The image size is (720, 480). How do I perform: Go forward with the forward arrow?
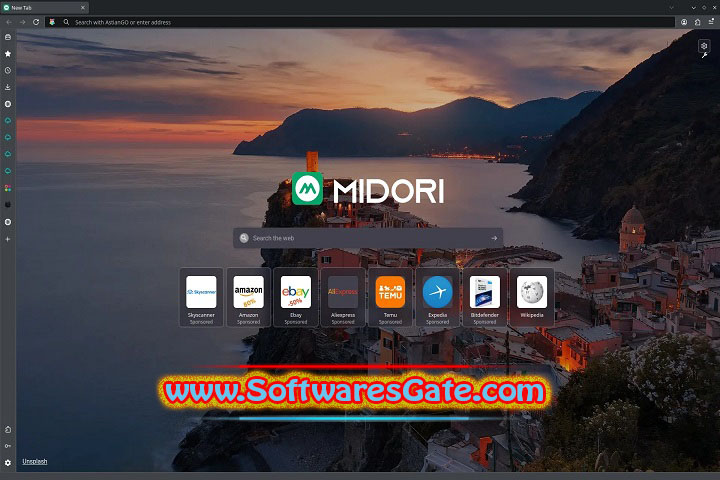tap(22, 22)
